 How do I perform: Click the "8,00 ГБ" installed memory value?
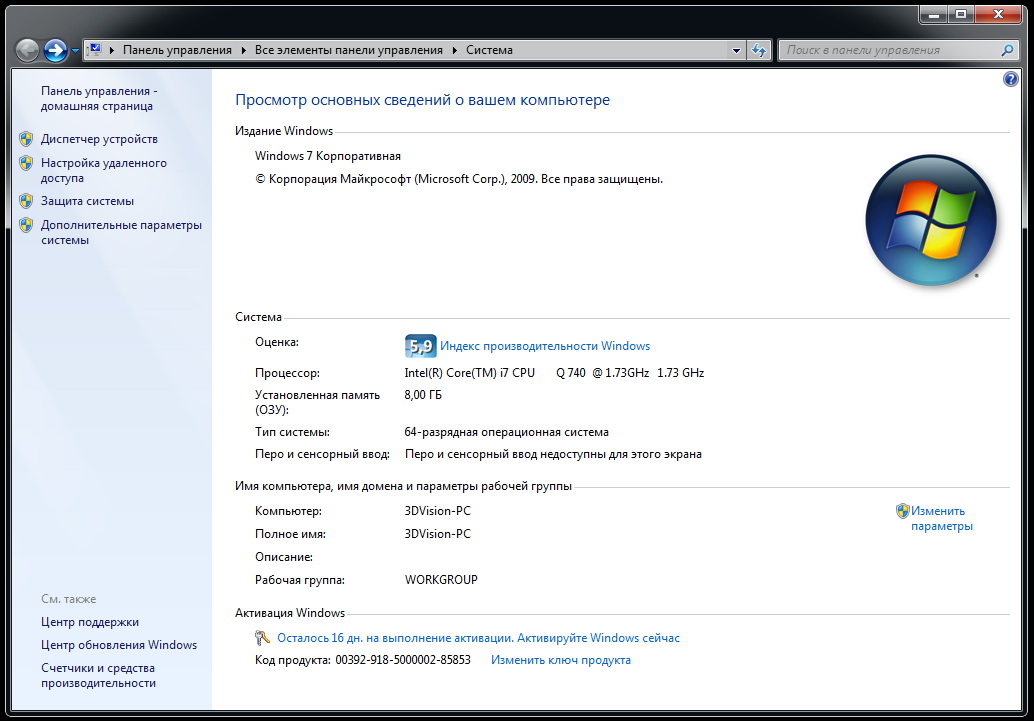(423, 395)
